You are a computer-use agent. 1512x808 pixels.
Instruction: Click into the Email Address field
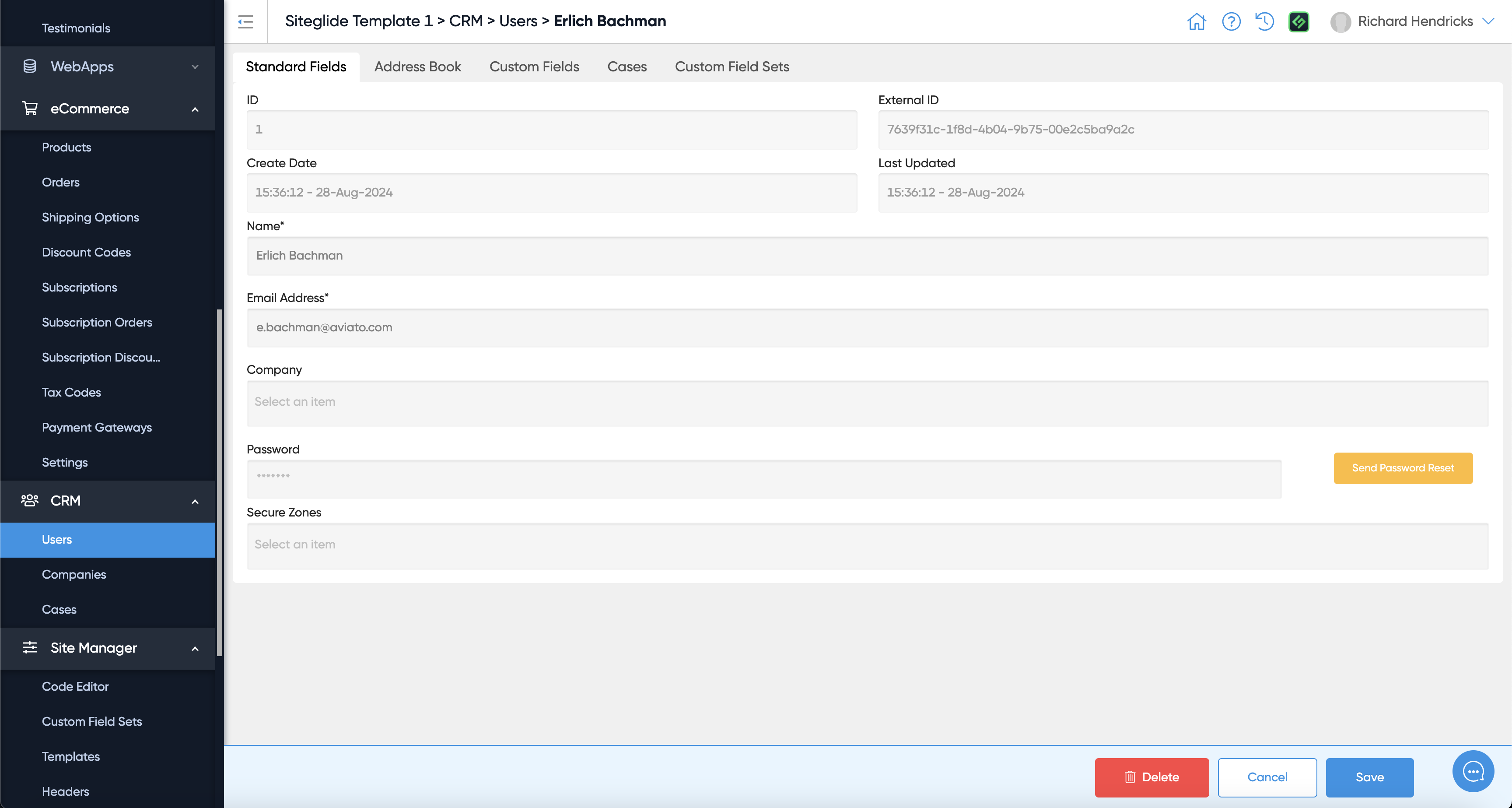point(867,328)
